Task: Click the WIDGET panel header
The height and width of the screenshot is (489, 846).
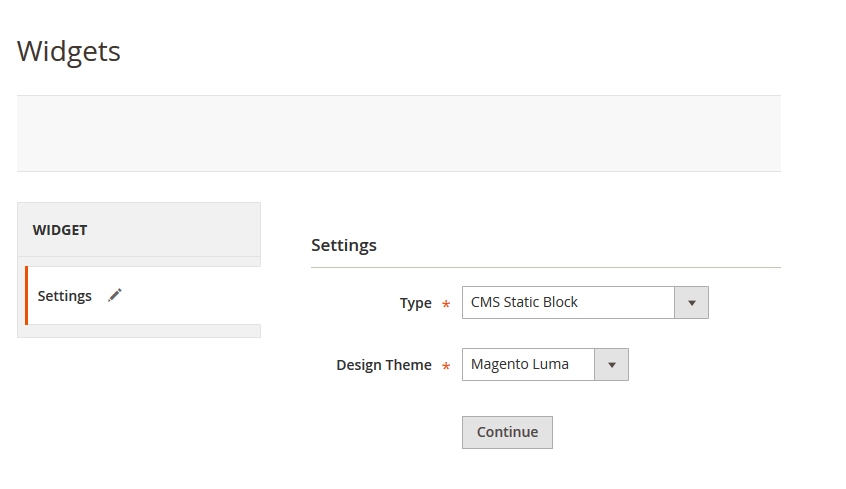Action: [139, 230]
